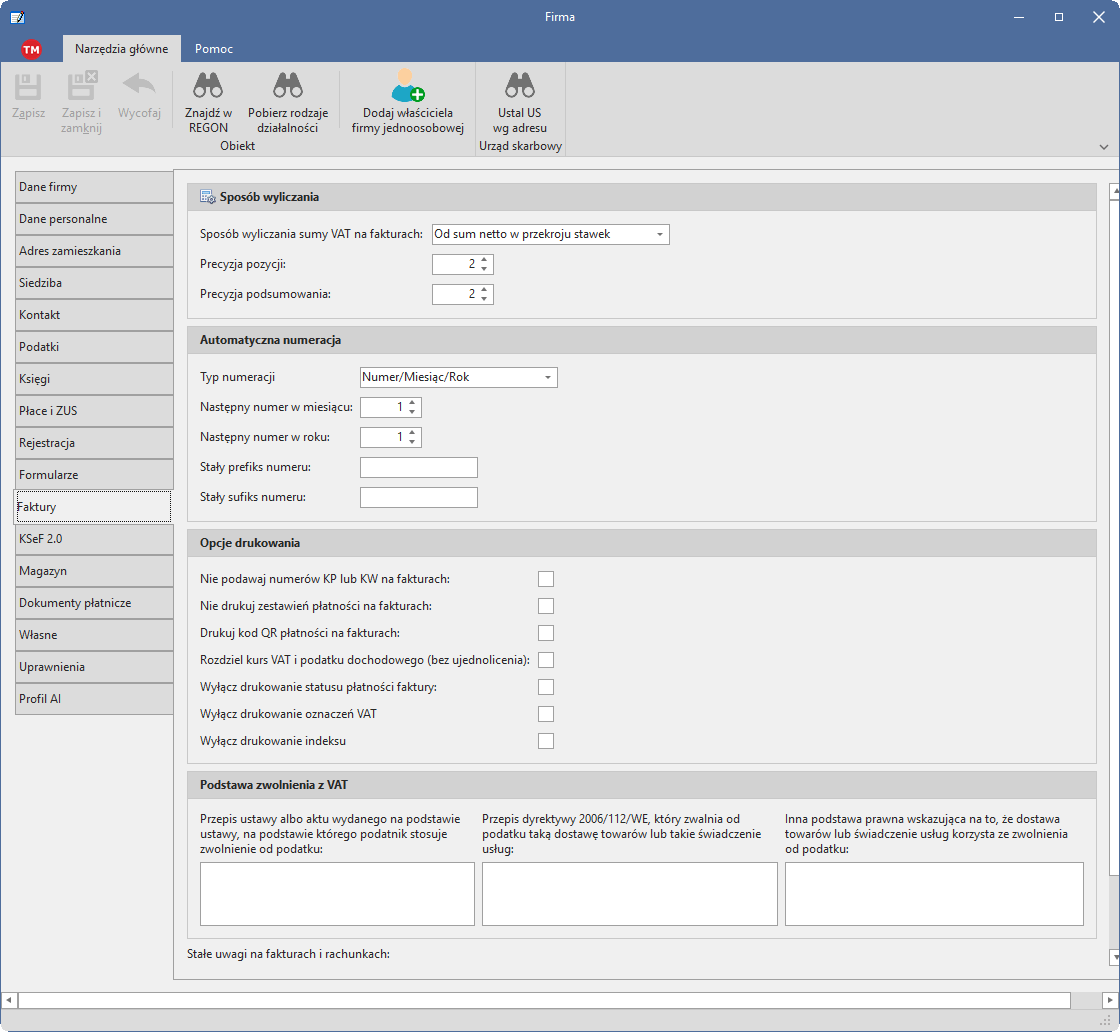Screen dimensions: 1120x1032
Task: Open the Uprawnienia side tab
Action: pos(94,667)
